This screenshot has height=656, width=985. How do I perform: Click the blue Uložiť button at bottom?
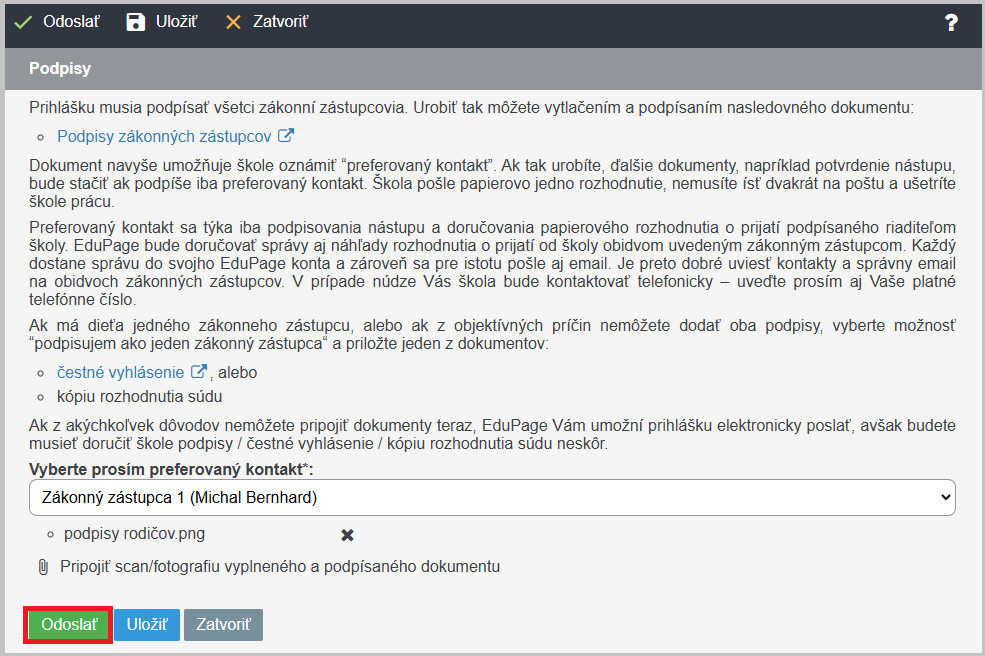tap(147, 625)
